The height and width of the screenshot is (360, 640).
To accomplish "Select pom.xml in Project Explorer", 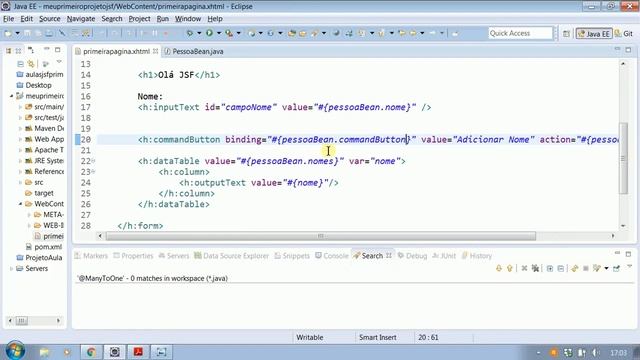I will pos(44,247).
